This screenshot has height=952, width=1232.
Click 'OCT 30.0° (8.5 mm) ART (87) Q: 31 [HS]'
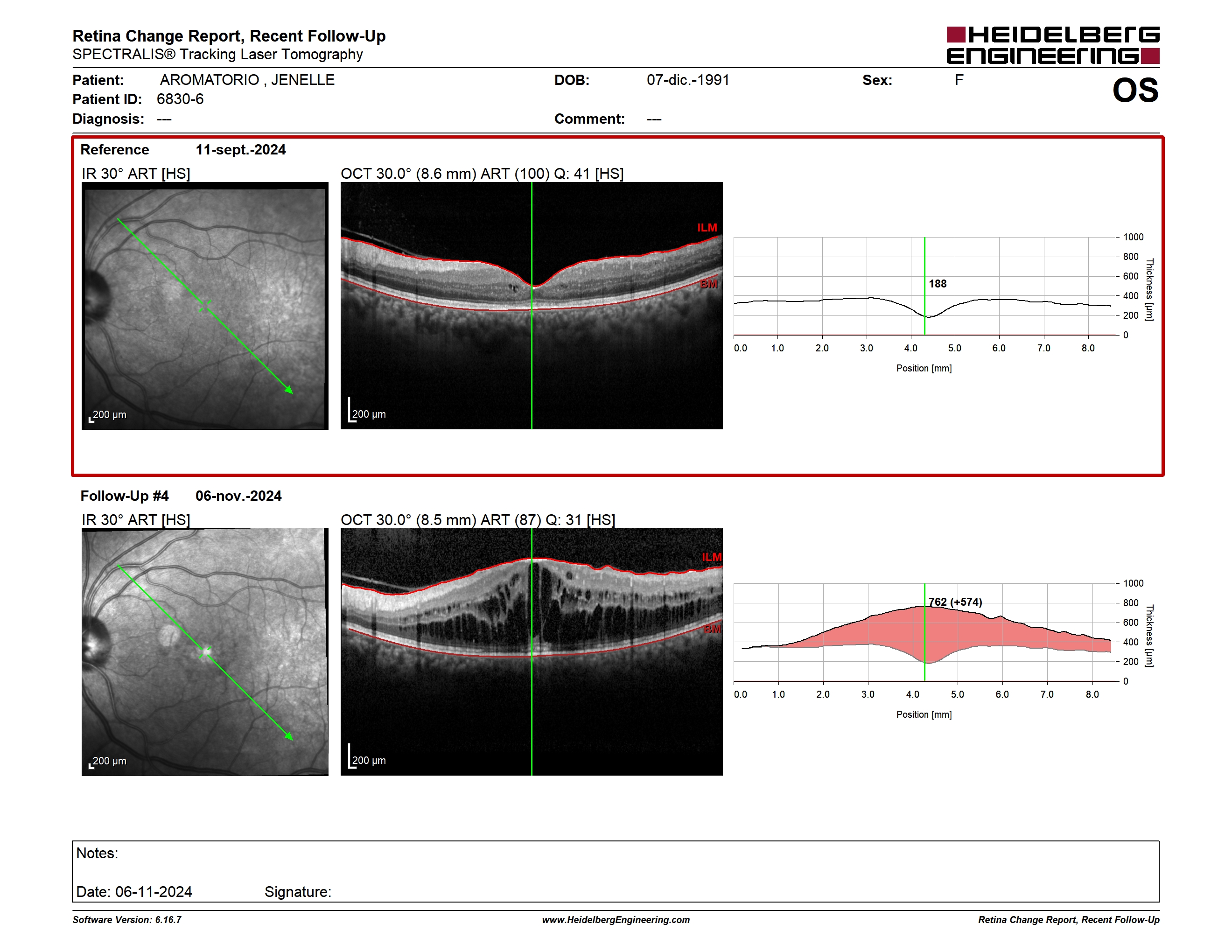point(478,520)
